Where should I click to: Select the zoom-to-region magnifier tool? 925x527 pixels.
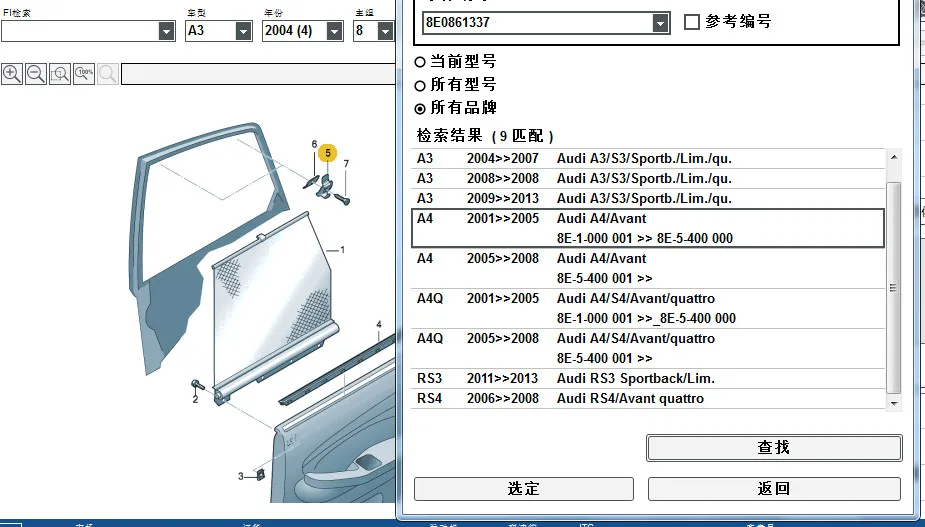click(60, 74)
